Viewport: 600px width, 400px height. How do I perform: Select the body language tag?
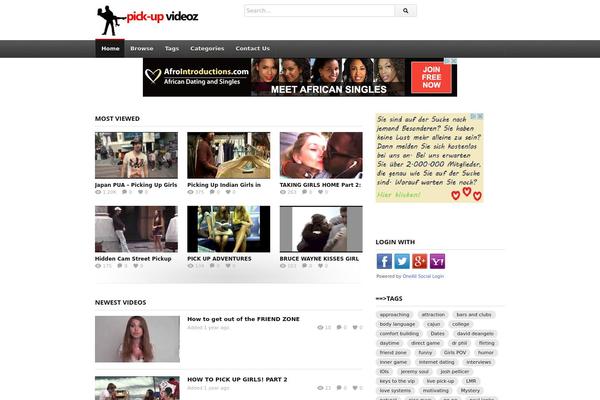[x=397, y=324]
